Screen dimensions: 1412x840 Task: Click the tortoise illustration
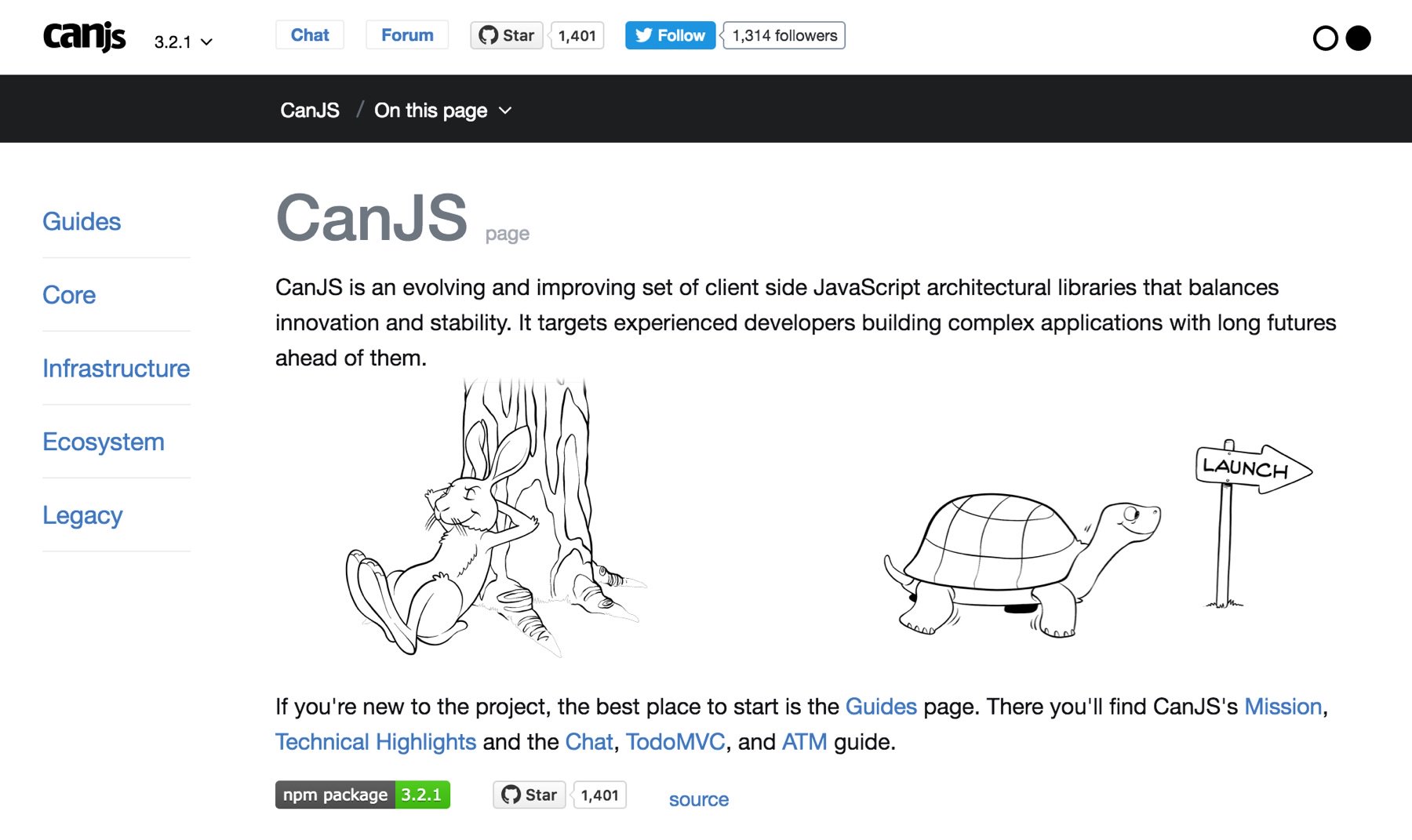pos(1022,564)
